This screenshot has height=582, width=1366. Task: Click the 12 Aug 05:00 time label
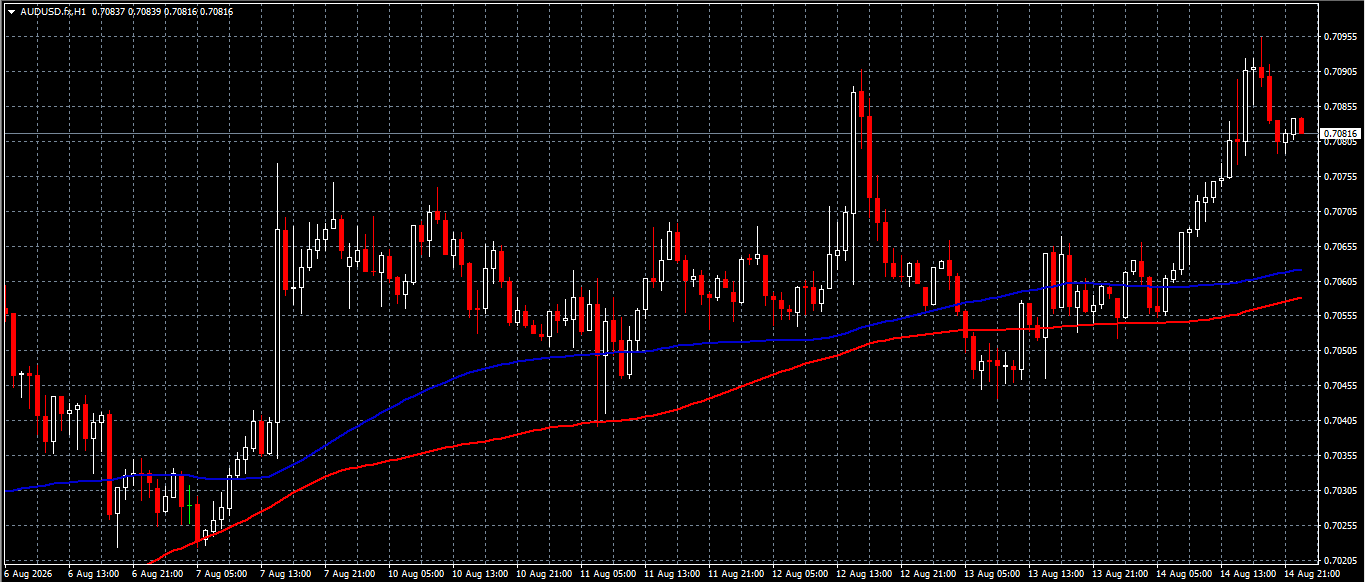pyautogui.click(x=798, y=575)
